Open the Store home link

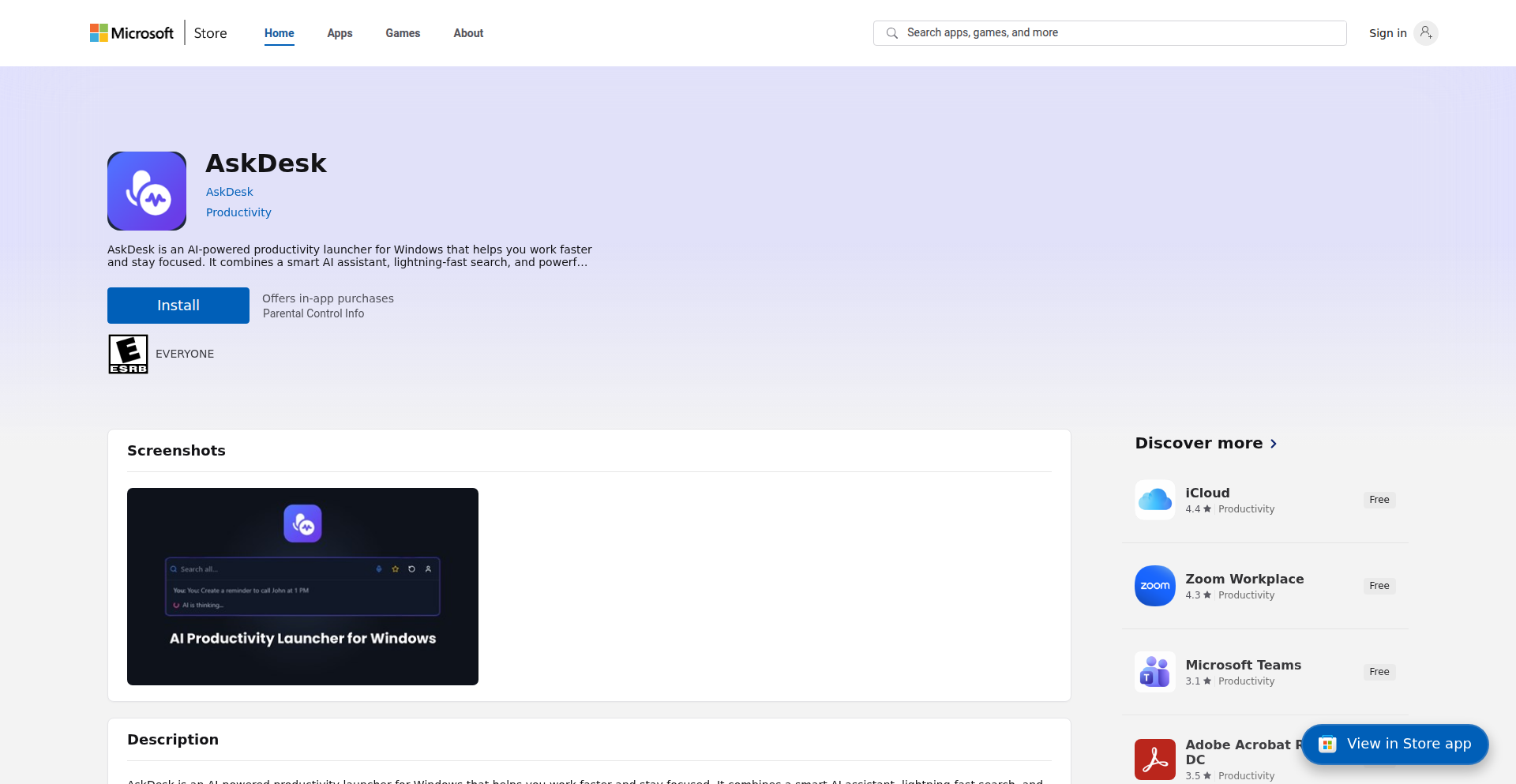(210, 33)
